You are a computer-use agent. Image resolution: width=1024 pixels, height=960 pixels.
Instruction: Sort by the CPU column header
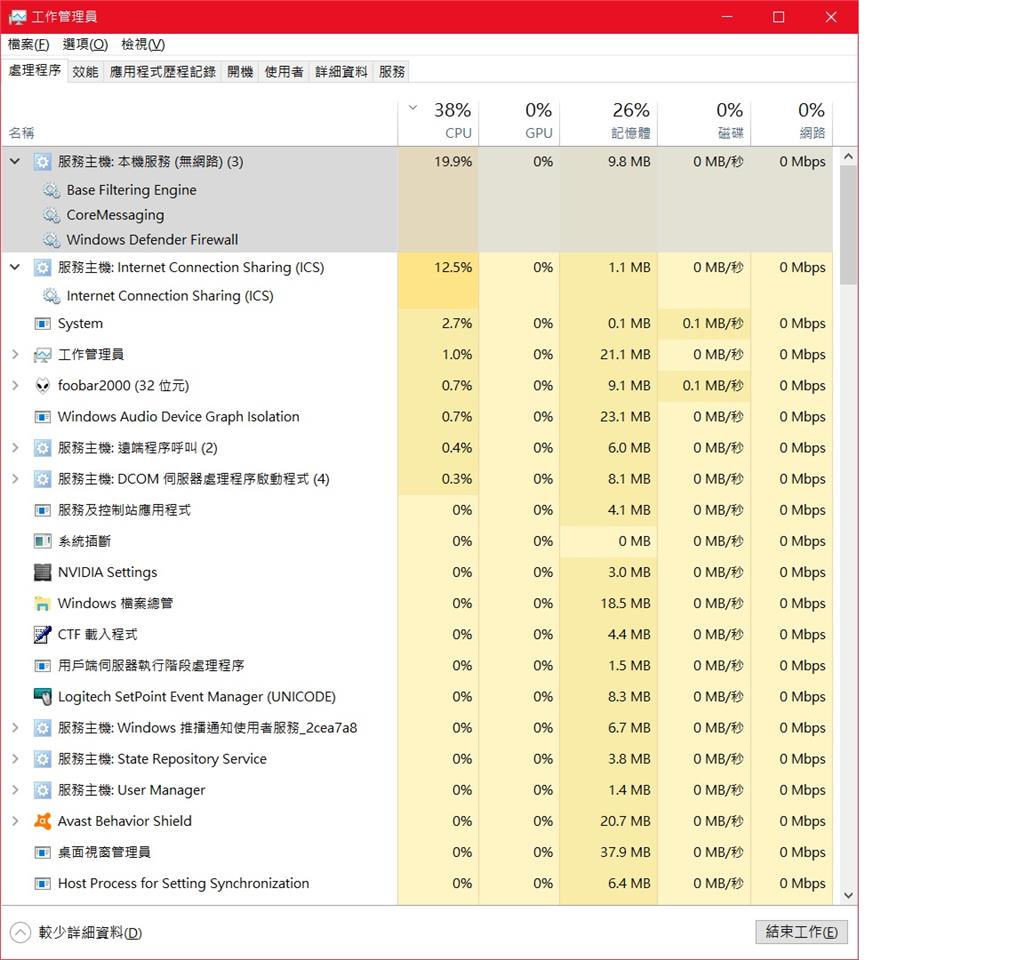(438, 122)
